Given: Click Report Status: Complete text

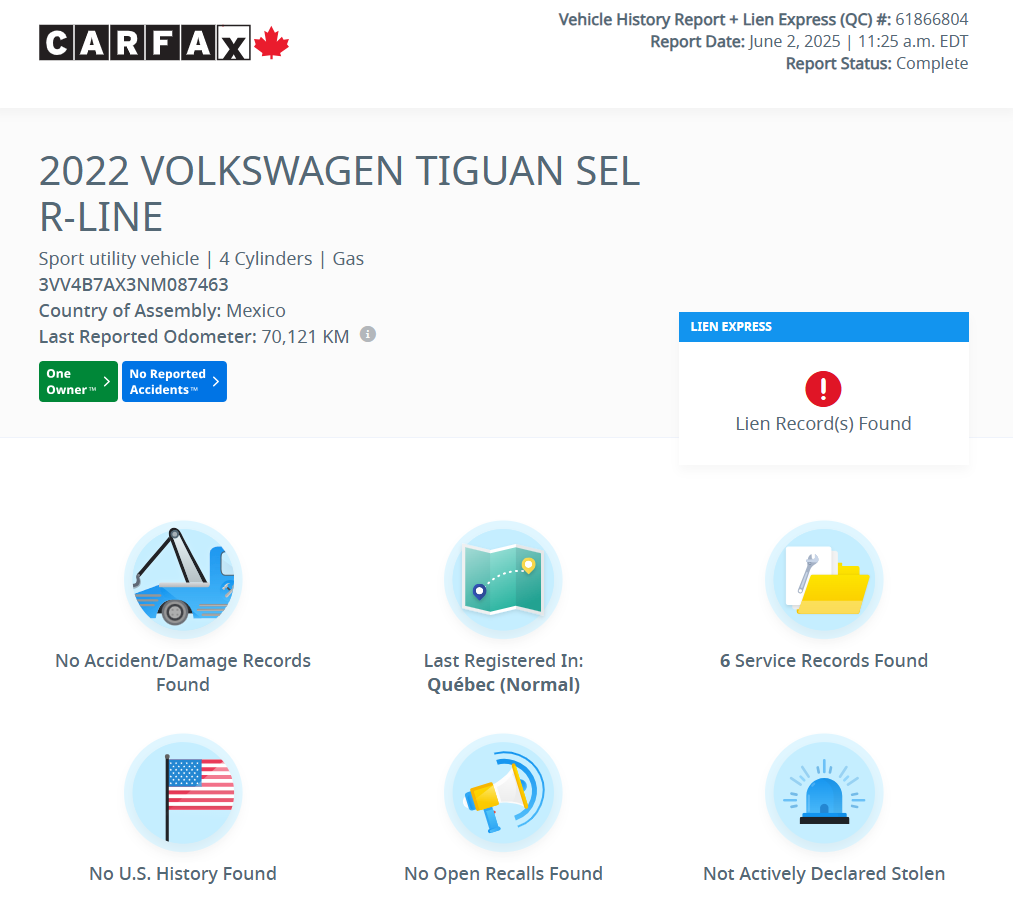Looking at the screenshot, I should [877, 63].
